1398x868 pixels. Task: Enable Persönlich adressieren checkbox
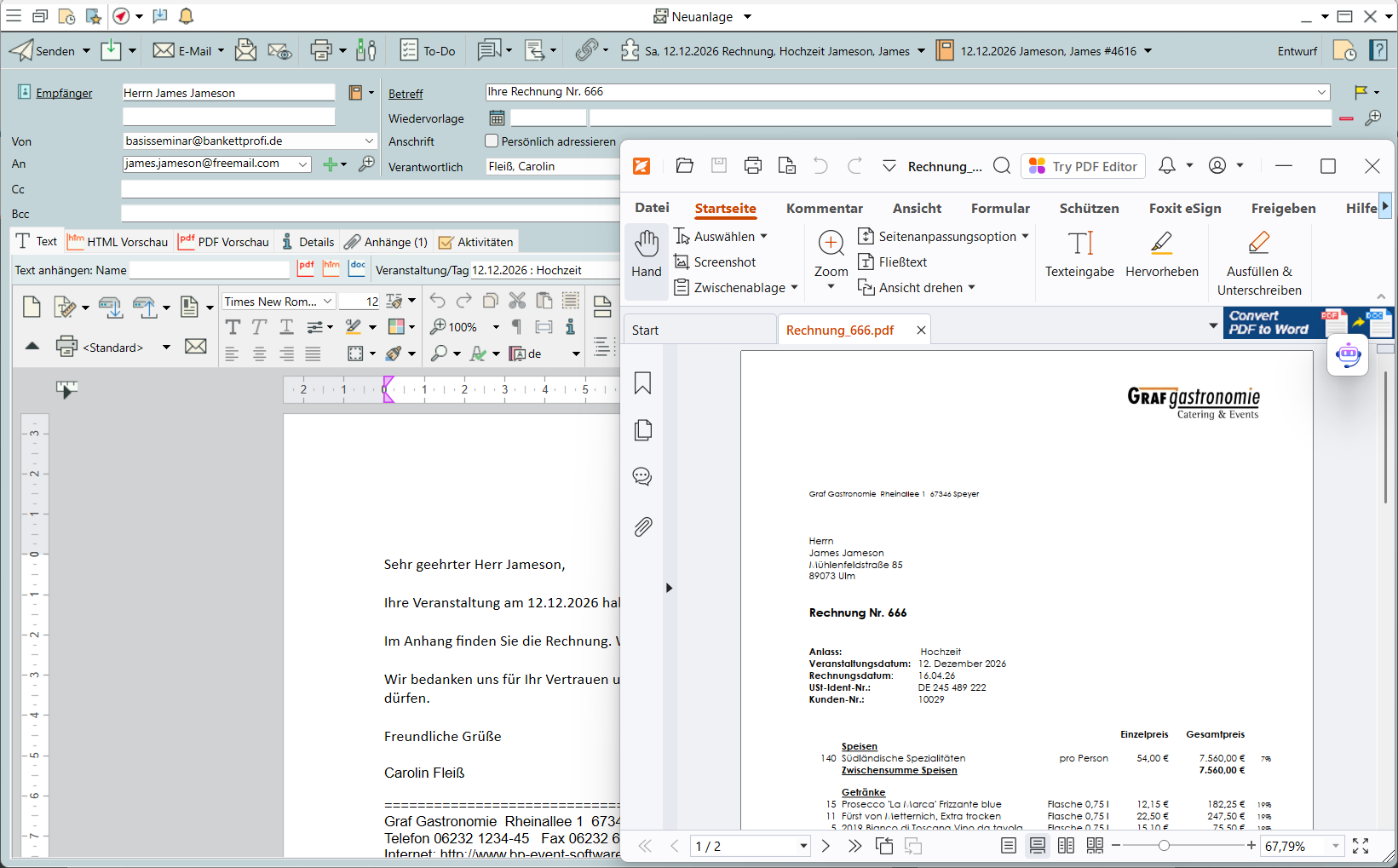492,141
